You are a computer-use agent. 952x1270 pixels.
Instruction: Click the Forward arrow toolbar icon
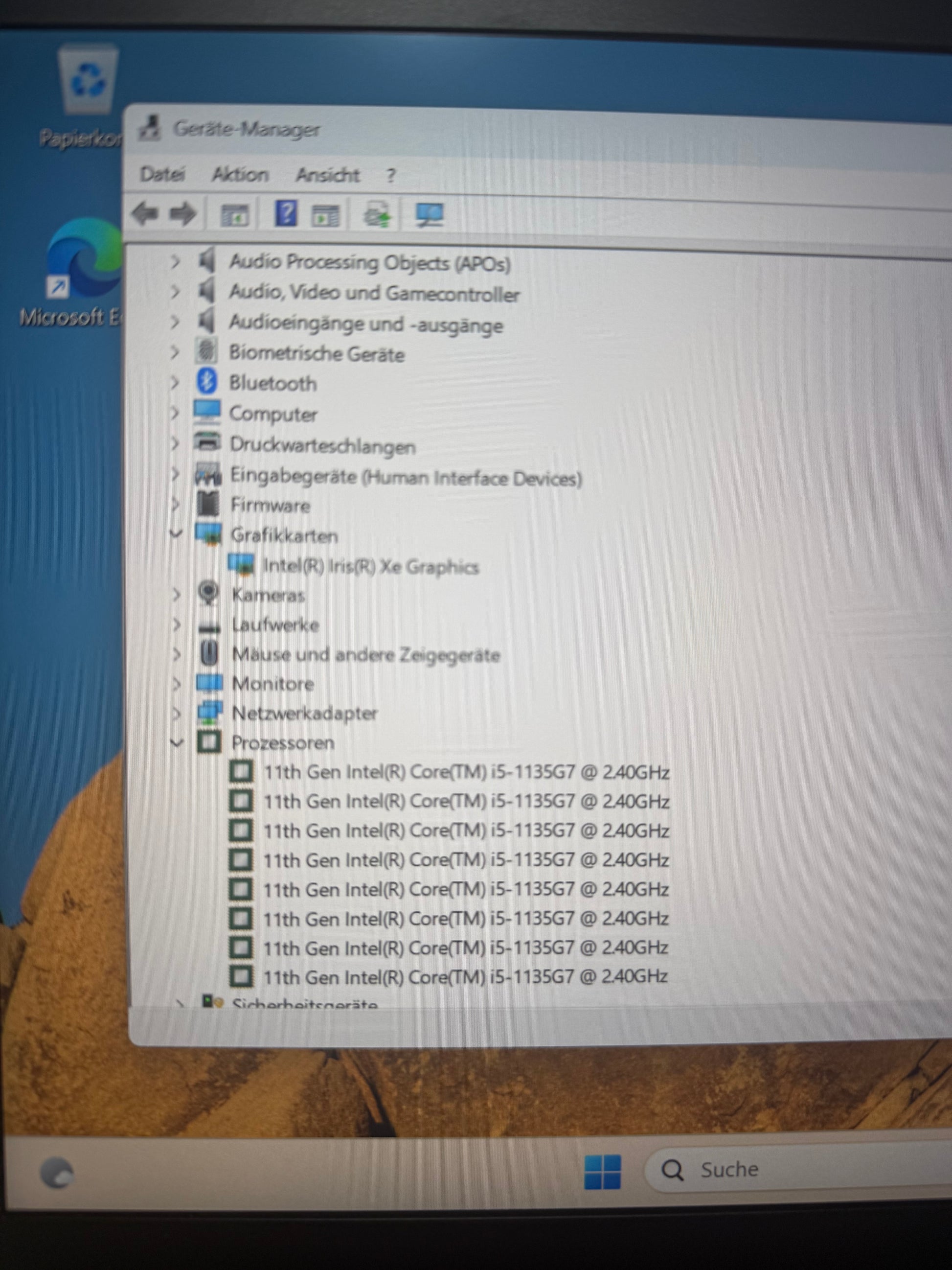[x=183, y=214]
